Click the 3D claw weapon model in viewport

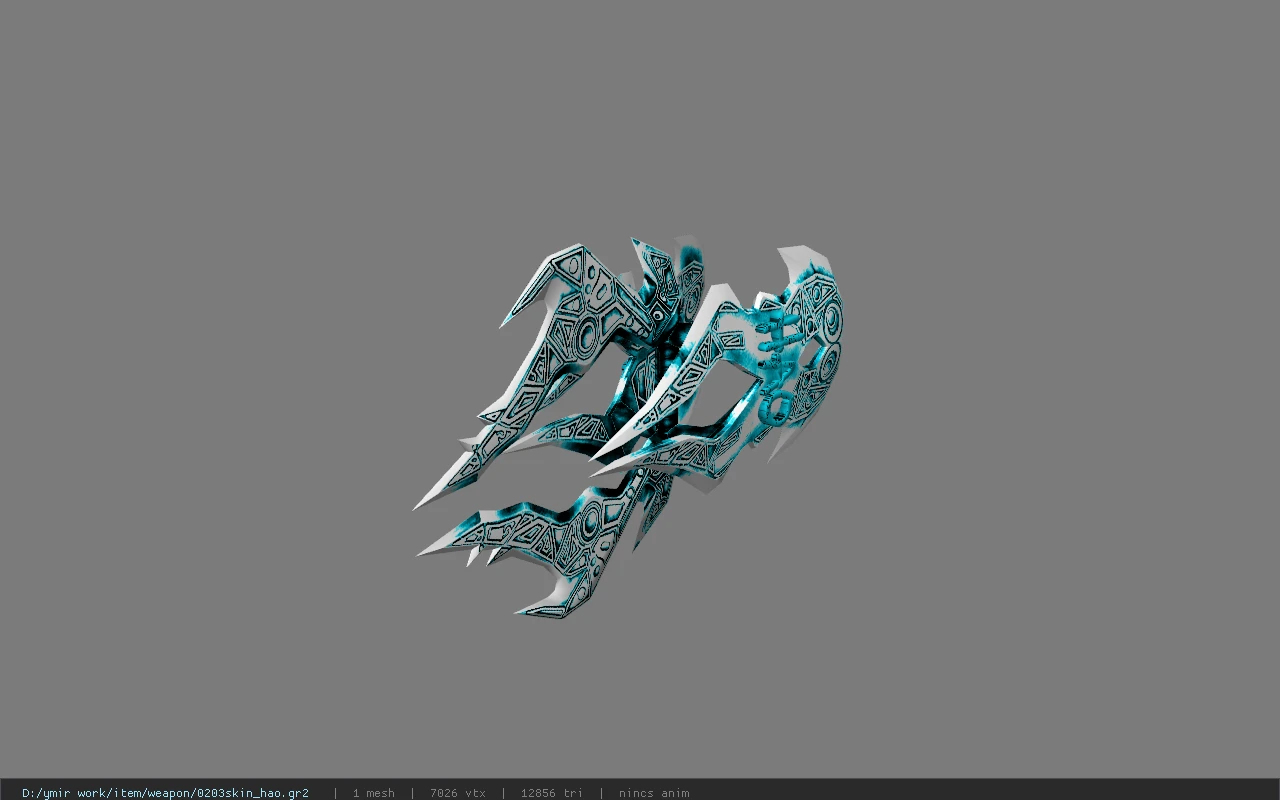(628, 427)
